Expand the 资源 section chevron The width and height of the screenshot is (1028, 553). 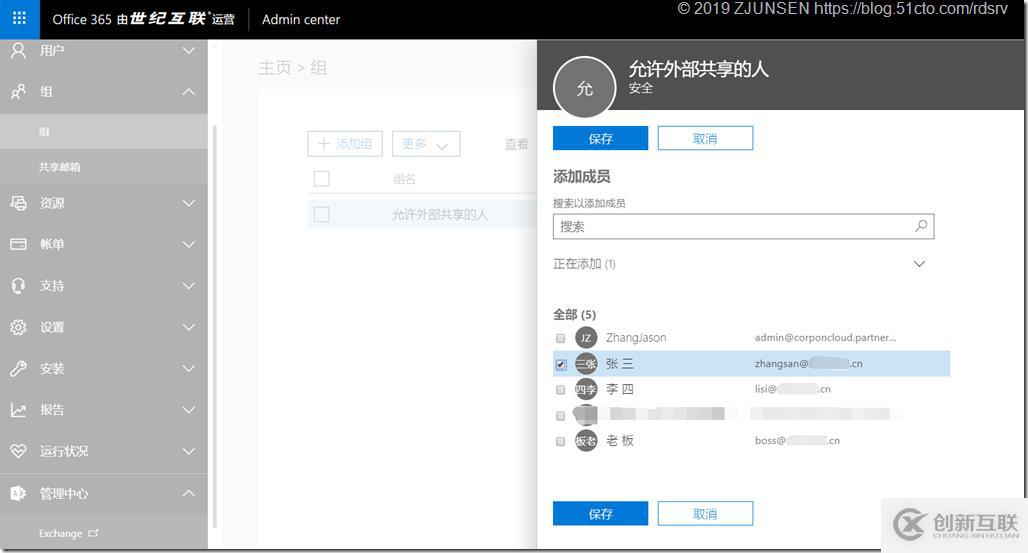click(189, 203)
